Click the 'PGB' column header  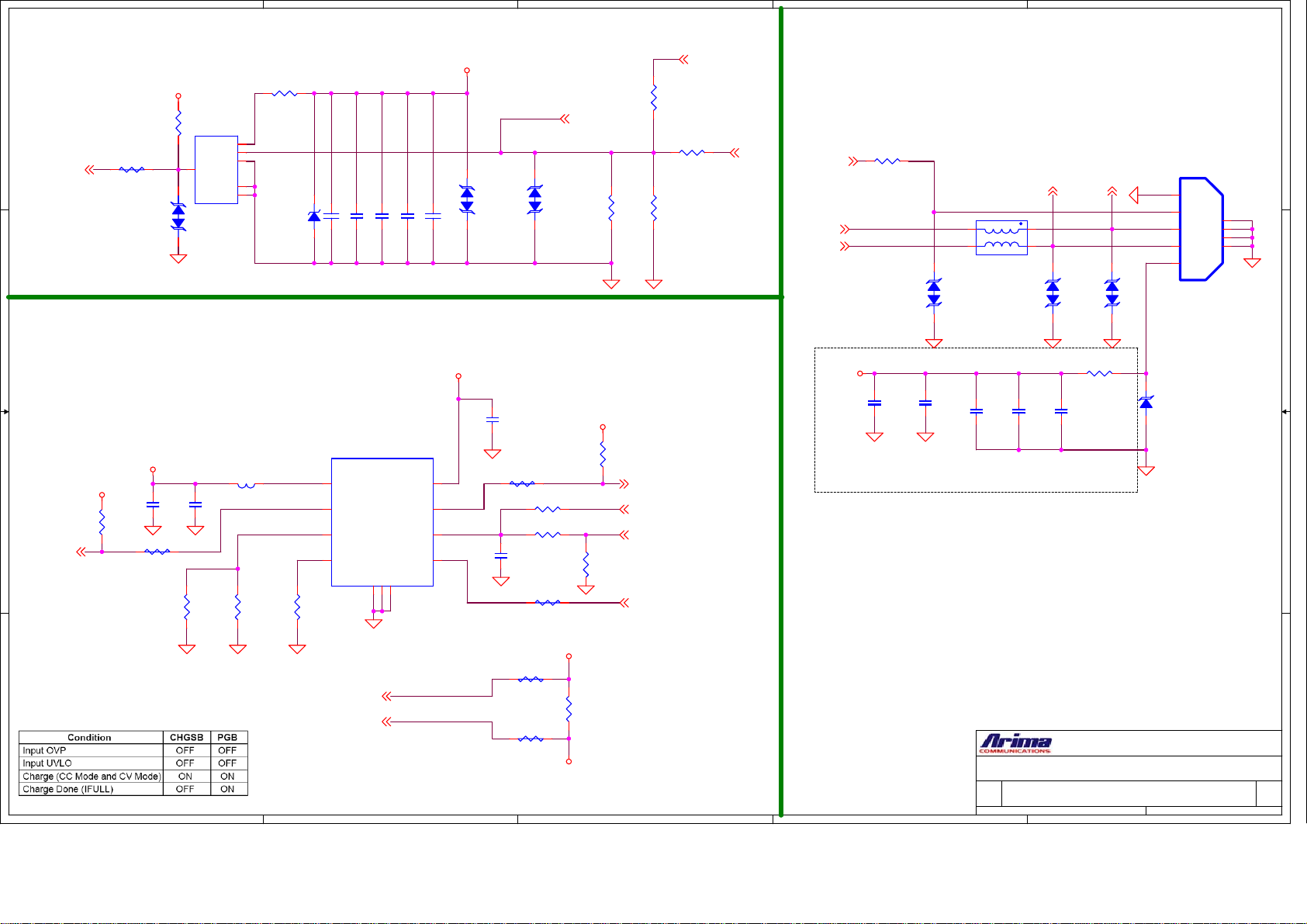point(227,738)
